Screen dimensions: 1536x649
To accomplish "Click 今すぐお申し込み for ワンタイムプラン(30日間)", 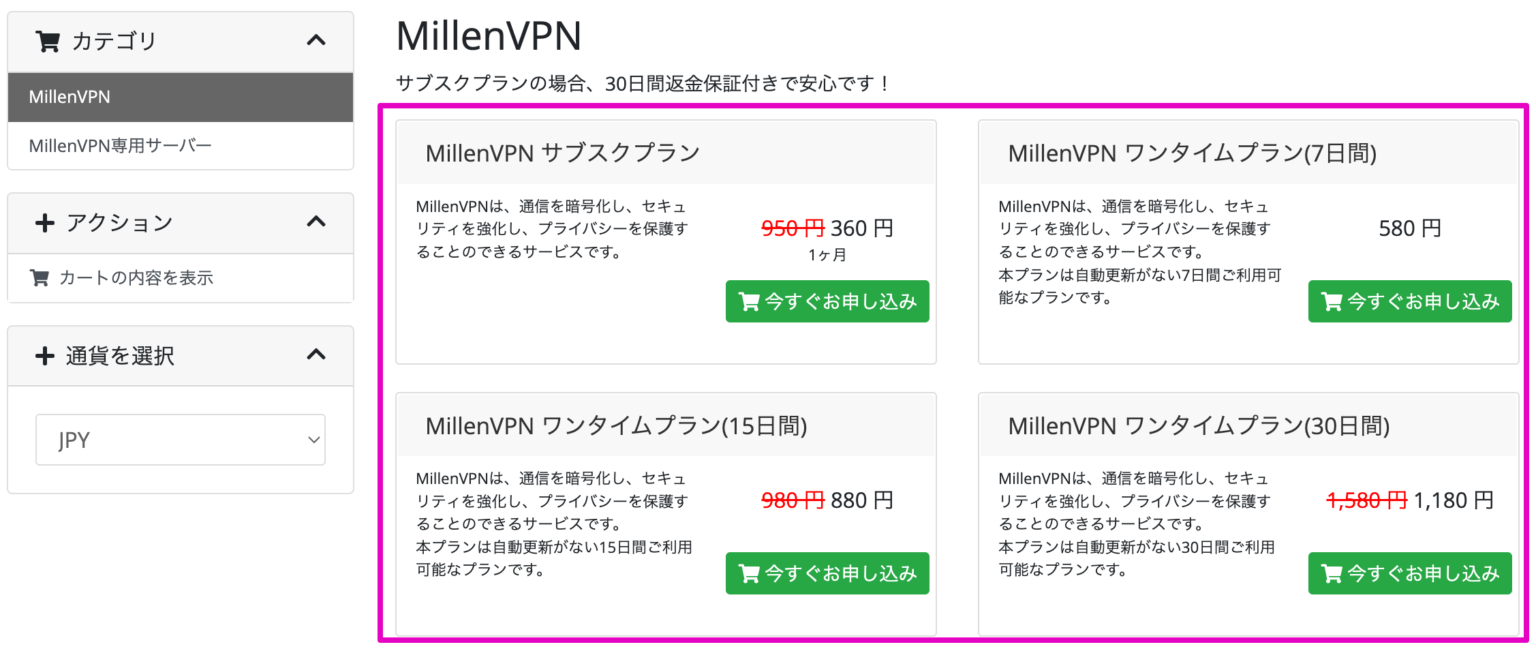I will tap(1410, 573).
